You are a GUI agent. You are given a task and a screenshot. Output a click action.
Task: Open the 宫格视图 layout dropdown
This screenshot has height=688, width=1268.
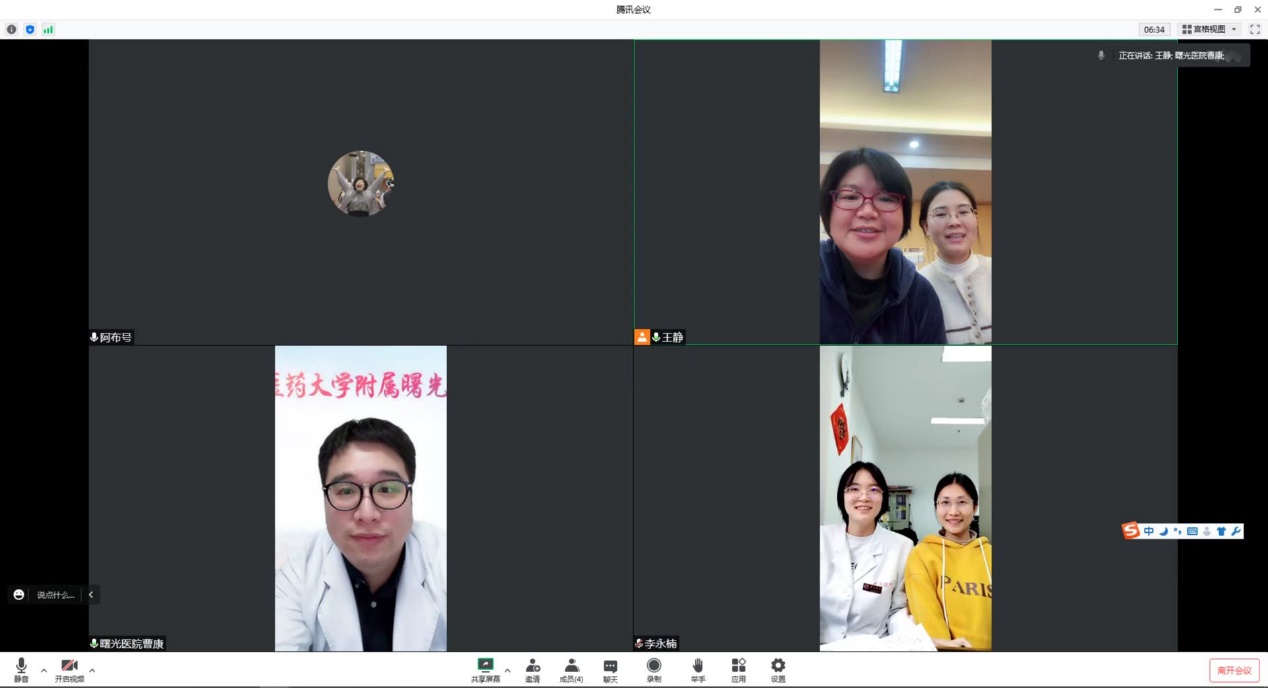pyautogui.click(x=1209, y=29)
